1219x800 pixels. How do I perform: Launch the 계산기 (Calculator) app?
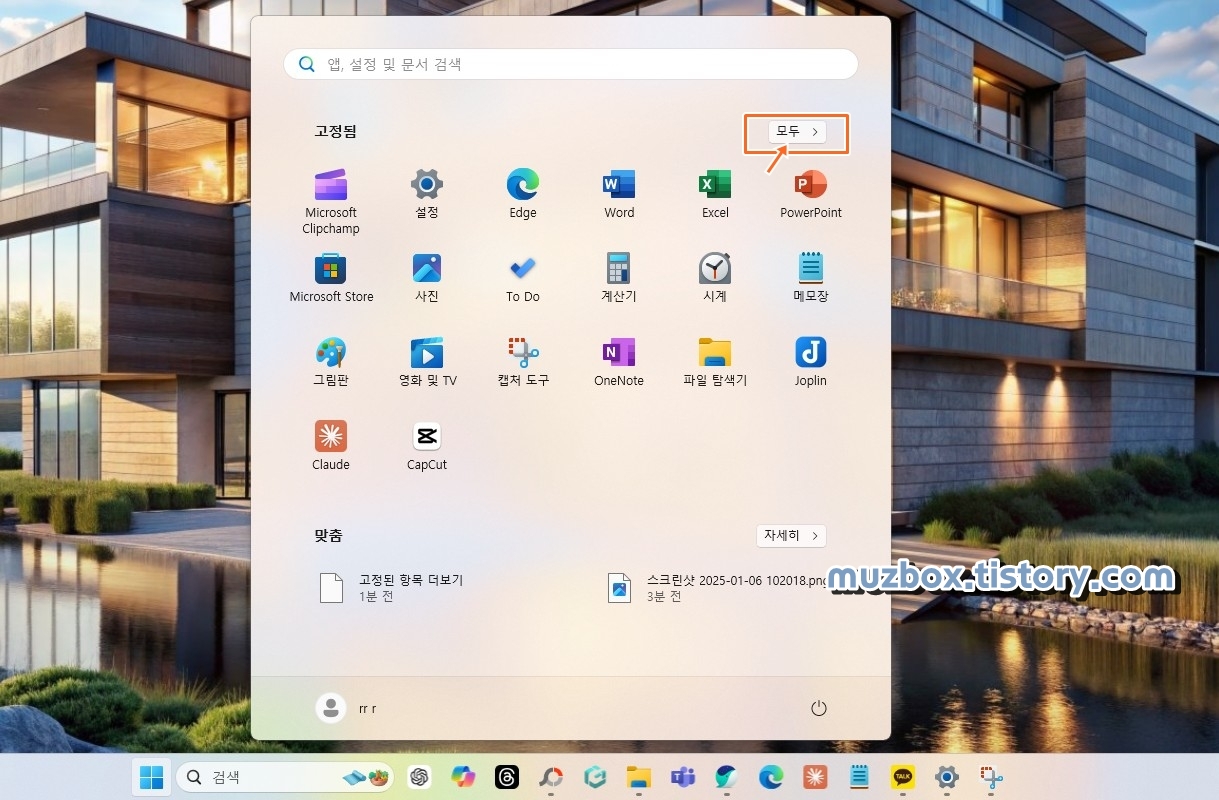tap(618, 268)
